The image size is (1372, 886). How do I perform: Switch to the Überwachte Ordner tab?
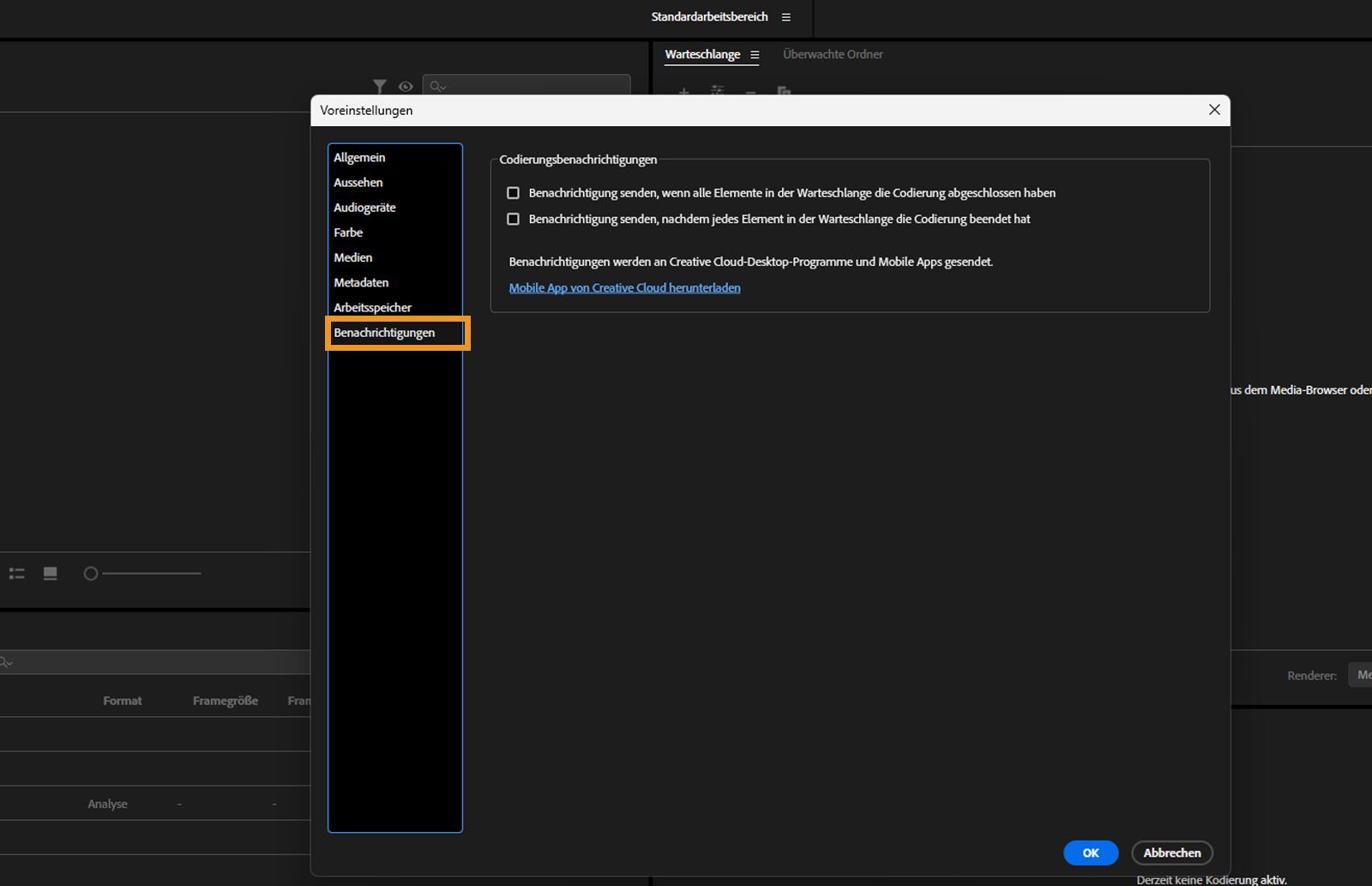pos(833,54)
